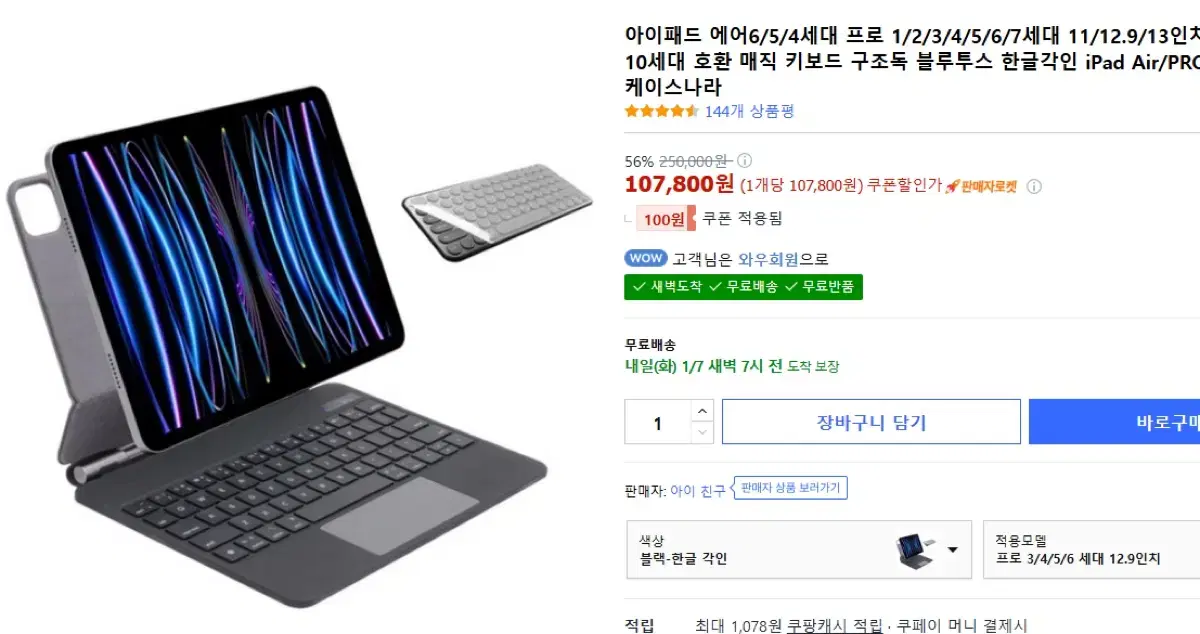Add item with 장바구니 담기 button

[871, 422]
